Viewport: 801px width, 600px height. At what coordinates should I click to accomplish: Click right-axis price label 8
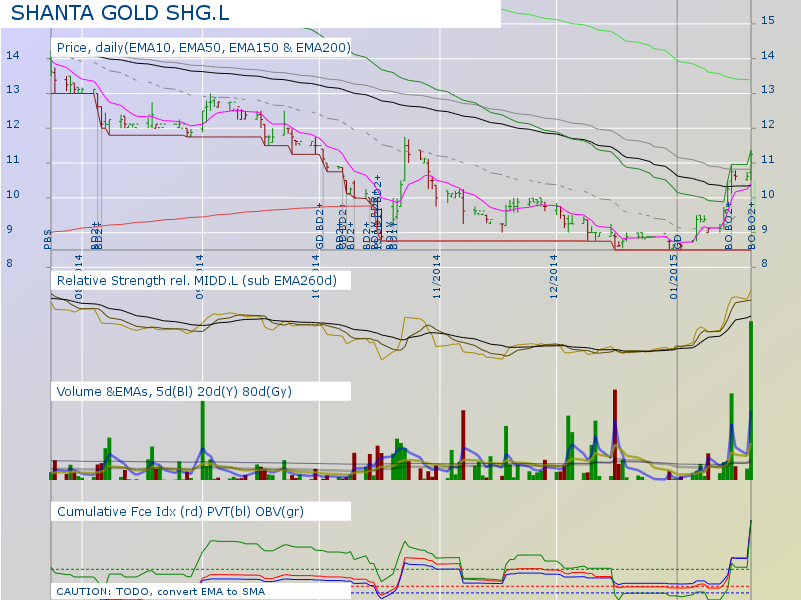(764, 263)
